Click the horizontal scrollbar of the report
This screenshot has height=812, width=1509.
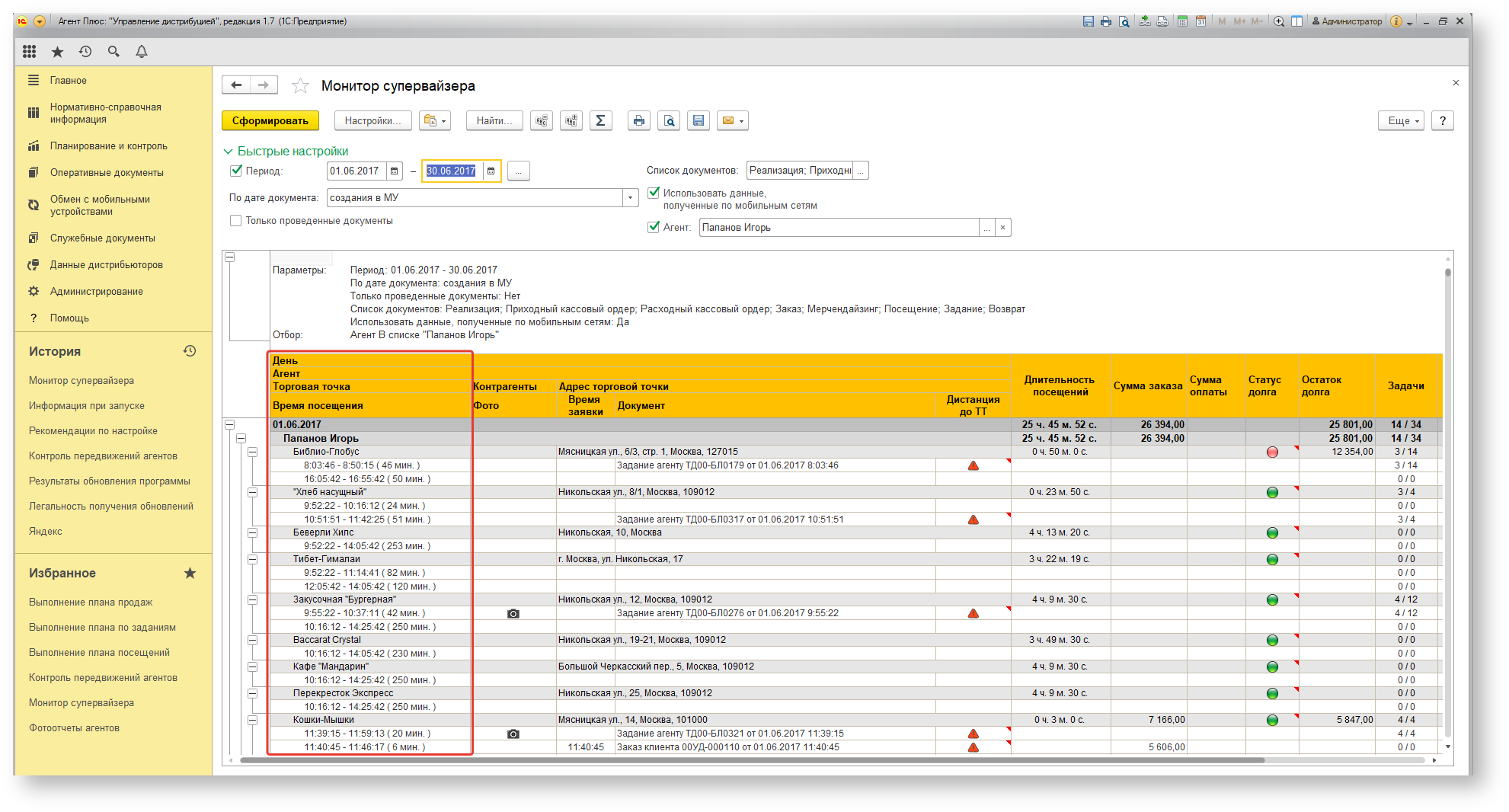(x=752, y=760)
